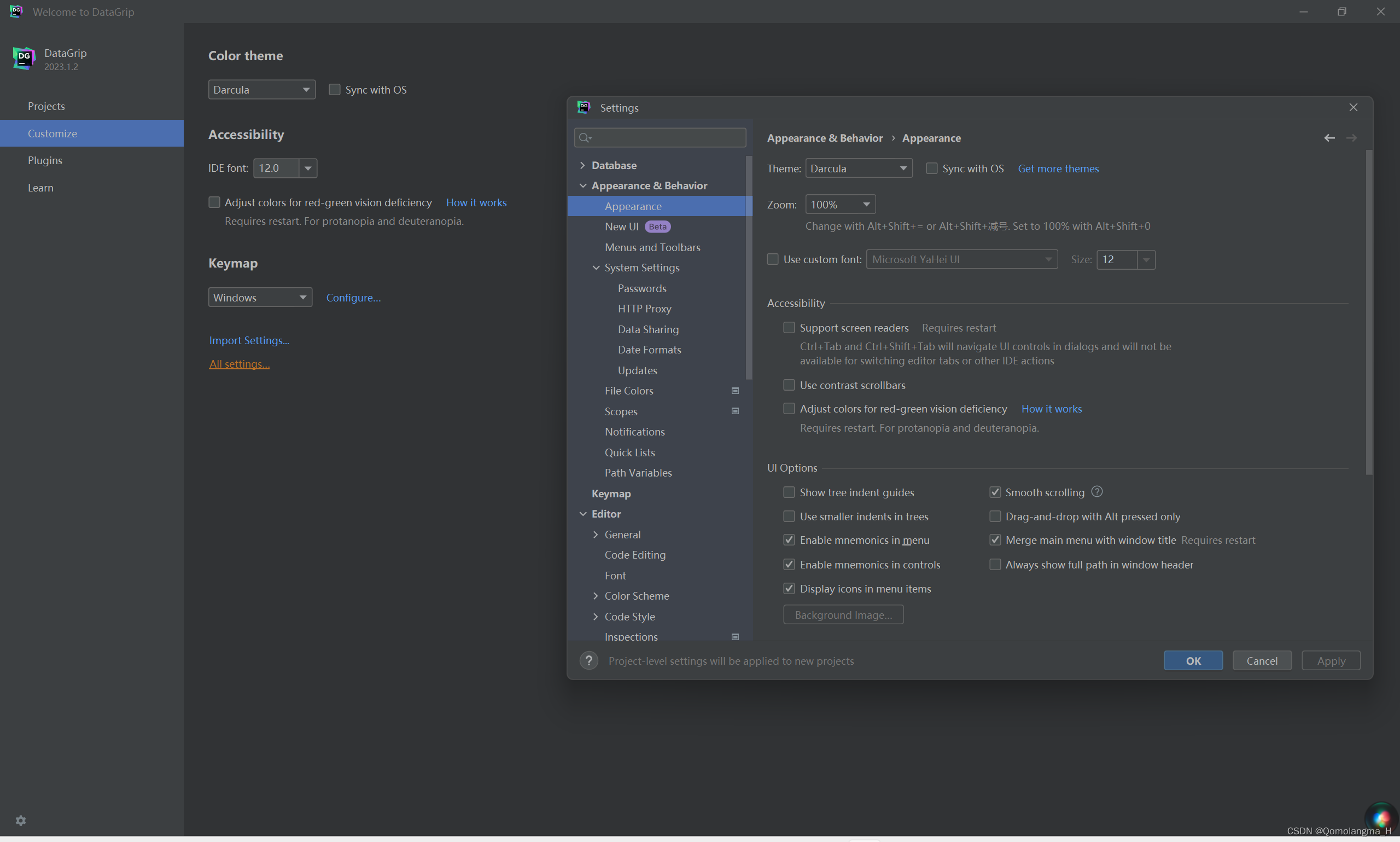Viewport: 1400px width, 842px height.
Task: Click the help question mark icon
Action: tap(588, 660)
